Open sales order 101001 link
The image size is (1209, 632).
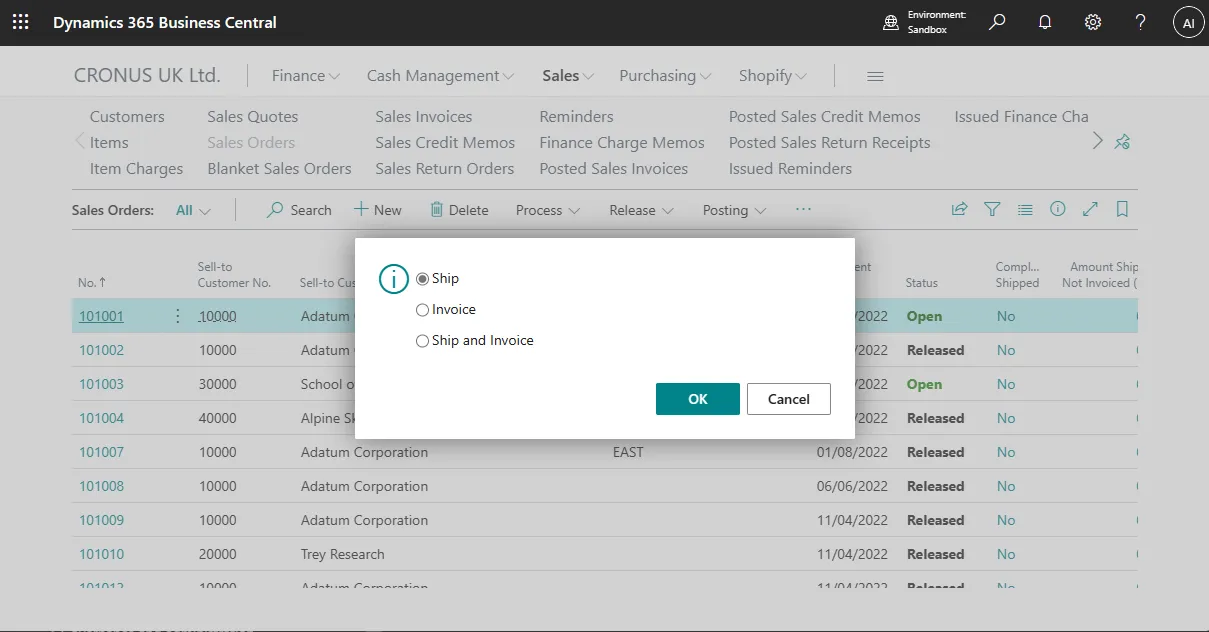point(102,316)
